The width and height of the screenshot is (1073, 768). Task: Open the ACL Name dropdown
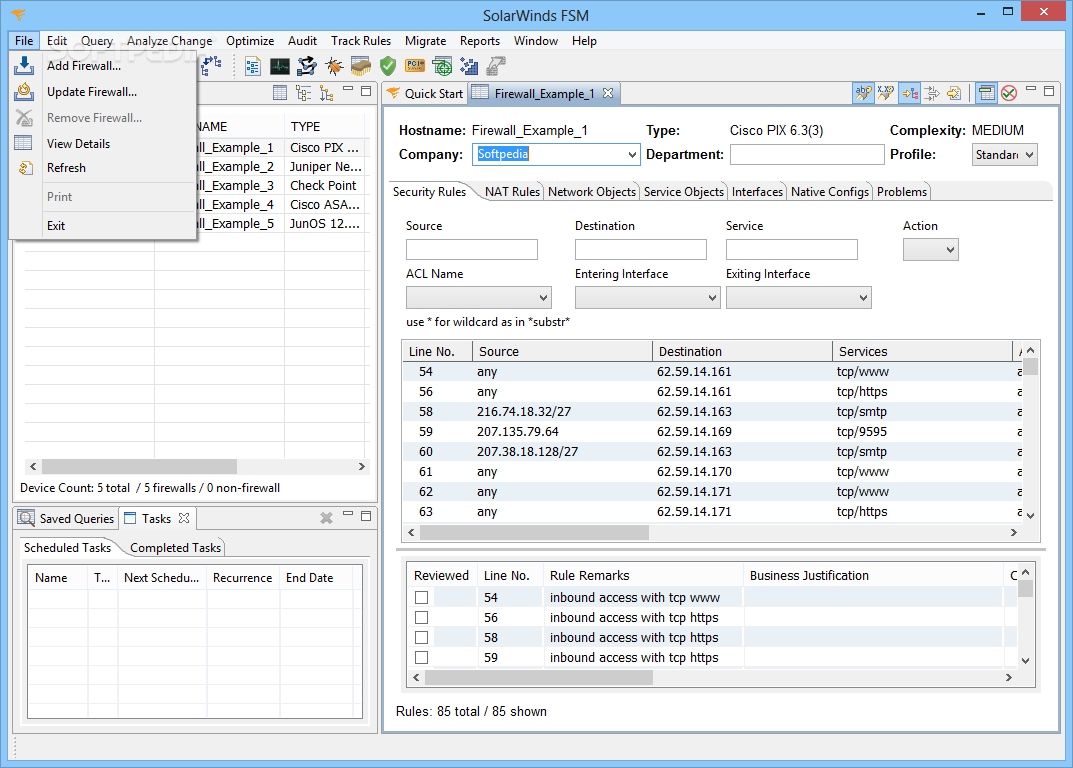click(479, 298)
